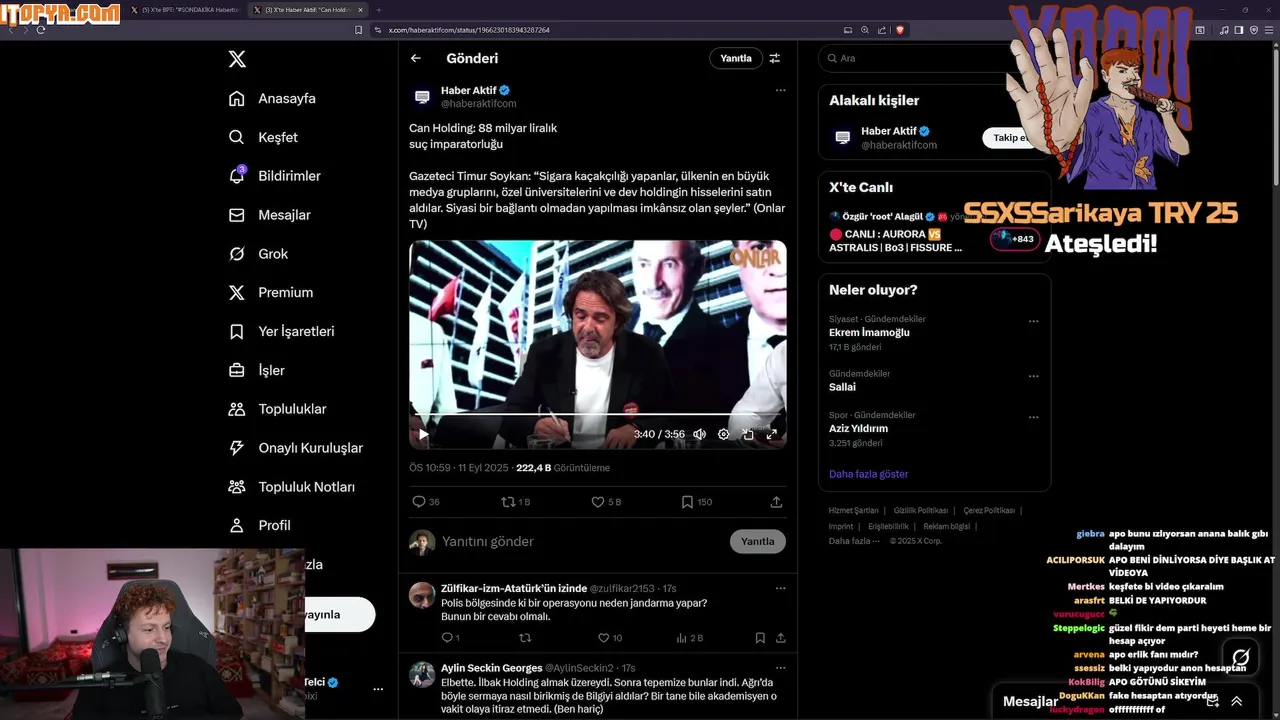
Task: Like the post with 5 B likes
Action: pyautogui.click(x=606, y=502)
